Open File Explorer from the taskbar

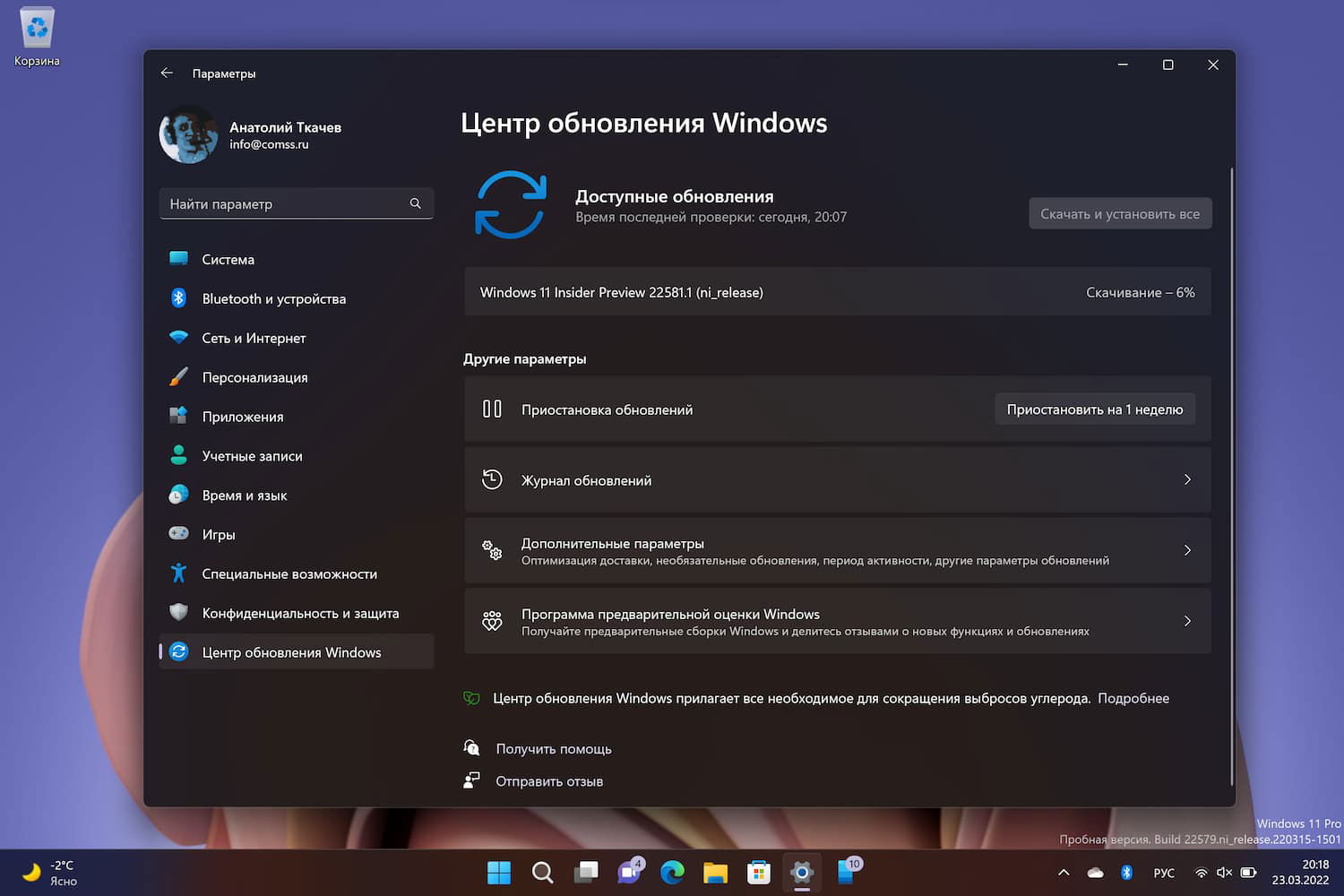click(x=715, y=872)
